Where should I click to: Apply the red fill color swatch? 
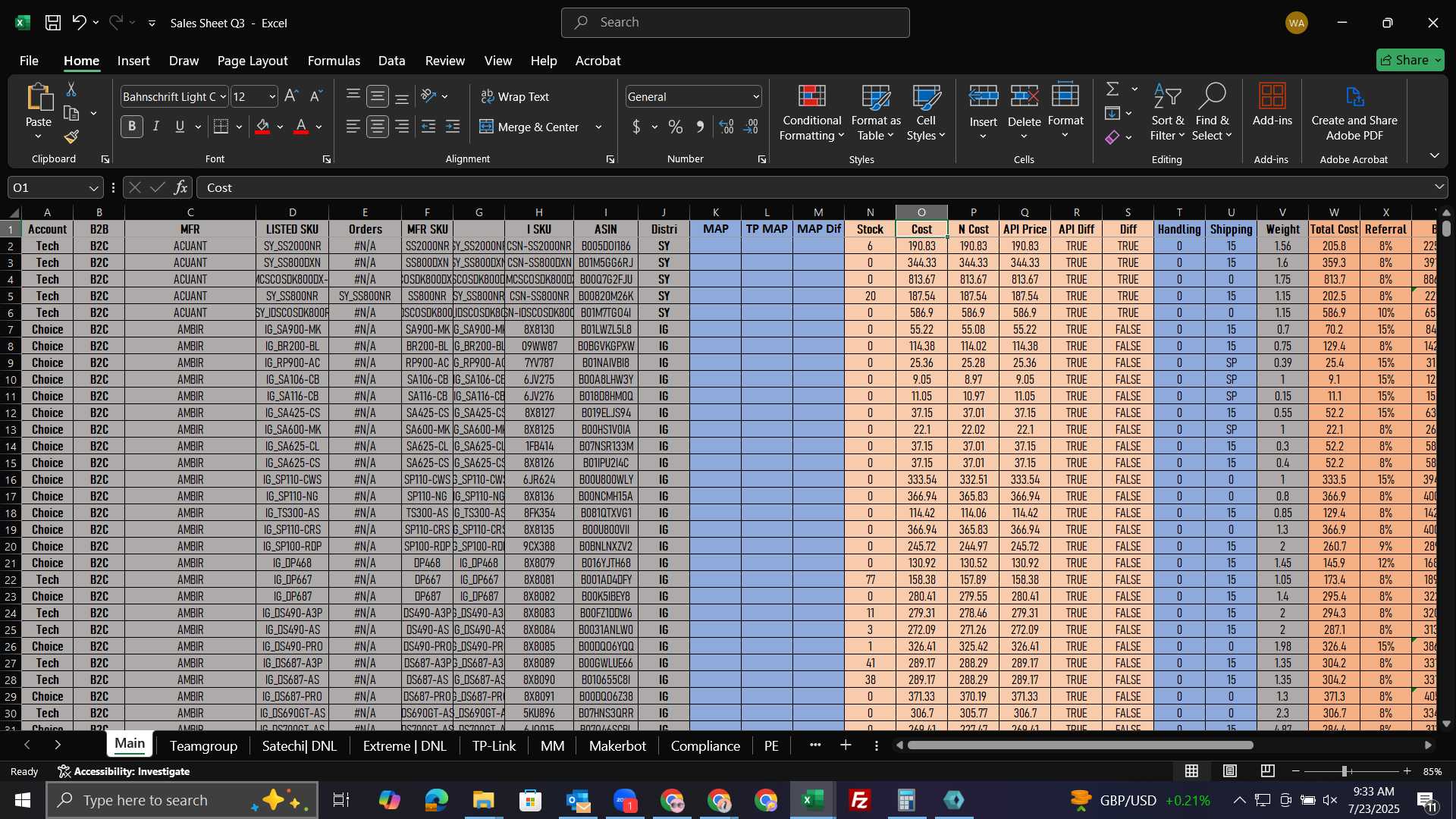point(262,127)
